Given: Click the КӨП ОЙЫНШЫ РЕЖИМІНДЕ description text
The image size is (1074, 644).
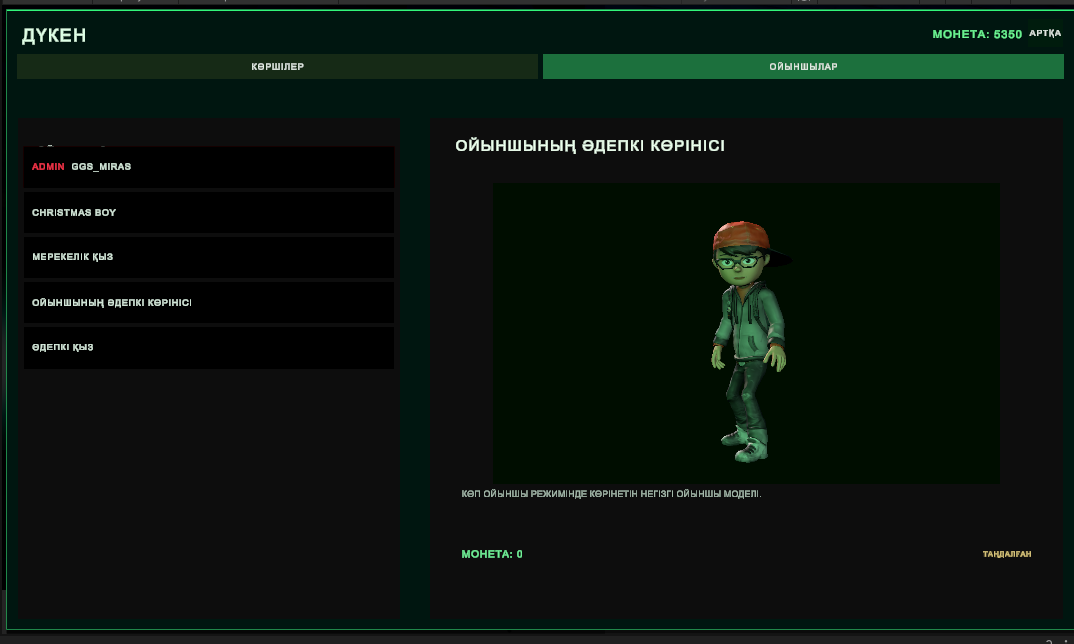Looking at the screenshot, I should 611,494.
